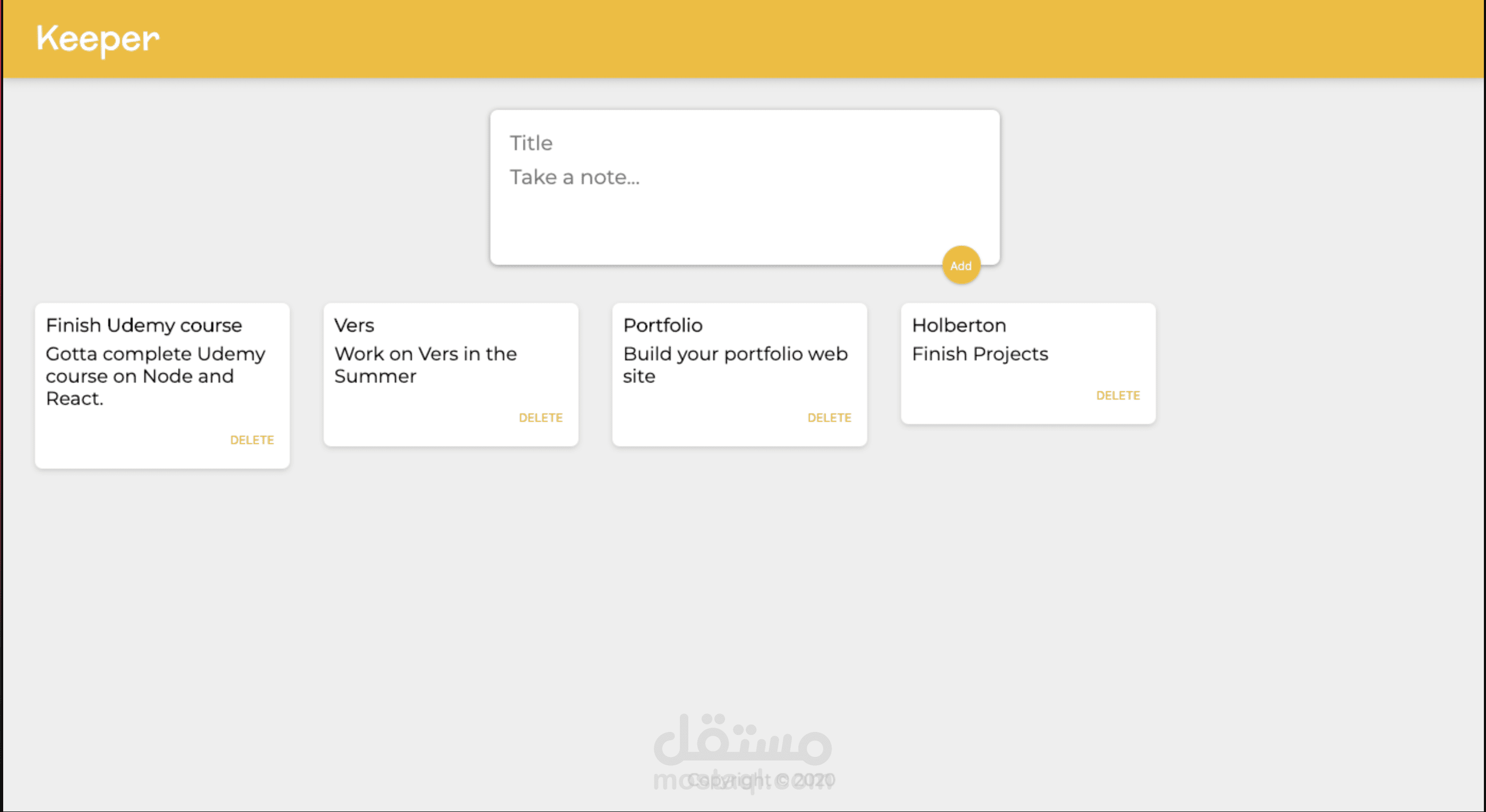Click the round yellow Add button
This screenshot has width=1486, height=812.
(961, 265)
